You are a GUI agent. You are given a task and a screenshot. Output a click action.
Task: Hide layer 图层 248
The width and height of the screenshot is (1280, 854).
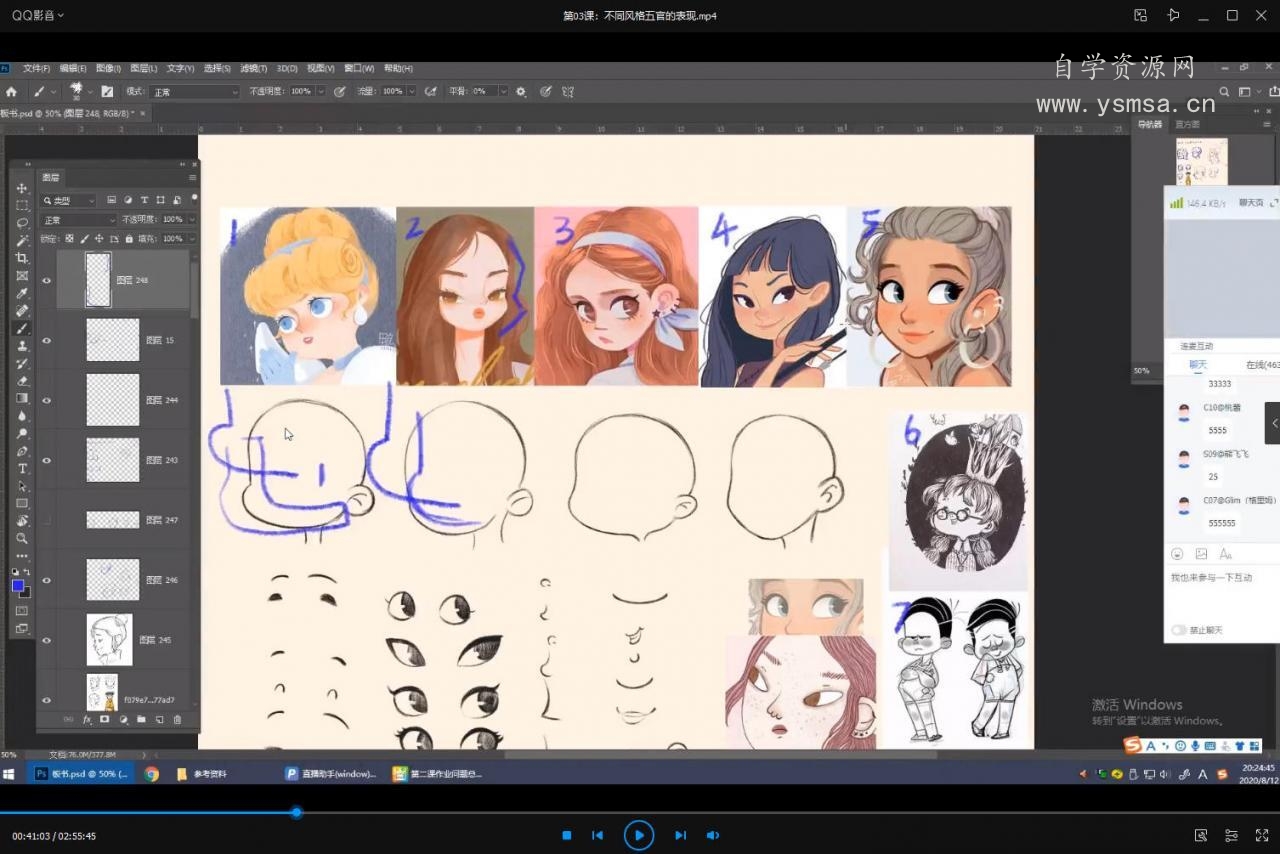(46, 280)
